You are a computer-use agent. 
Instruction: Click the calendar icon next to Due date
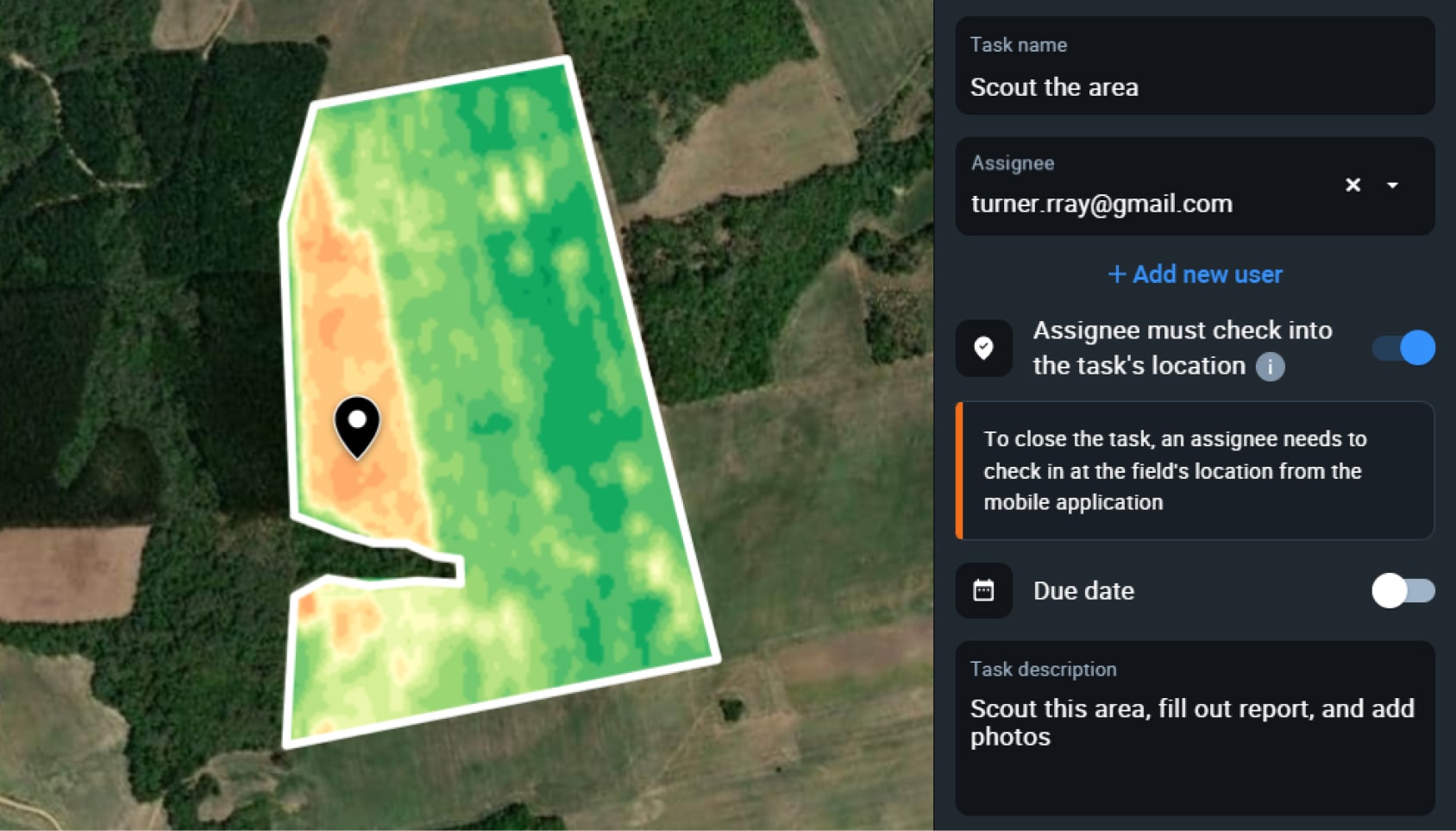(983, 590)
